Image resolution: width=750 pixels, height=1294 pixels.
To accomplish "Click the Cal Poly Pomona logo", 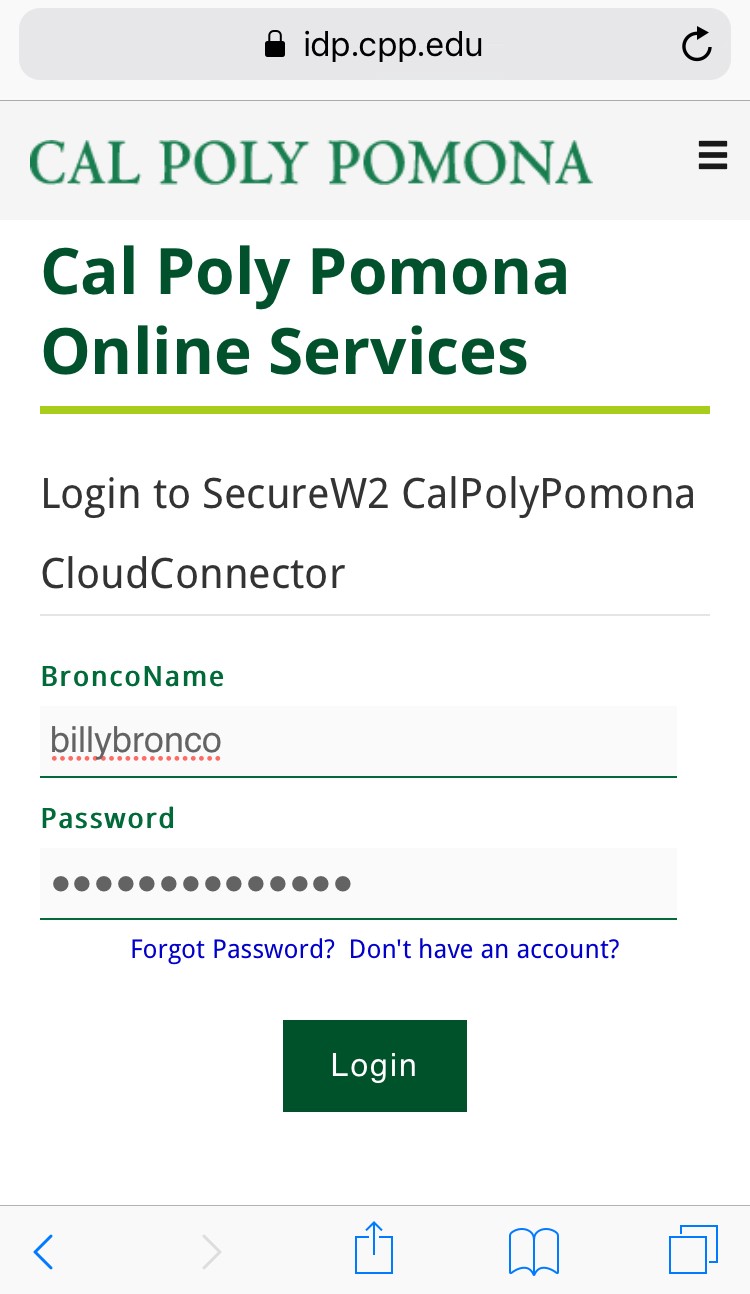I will pyautogui.click(x=311, y=162).
